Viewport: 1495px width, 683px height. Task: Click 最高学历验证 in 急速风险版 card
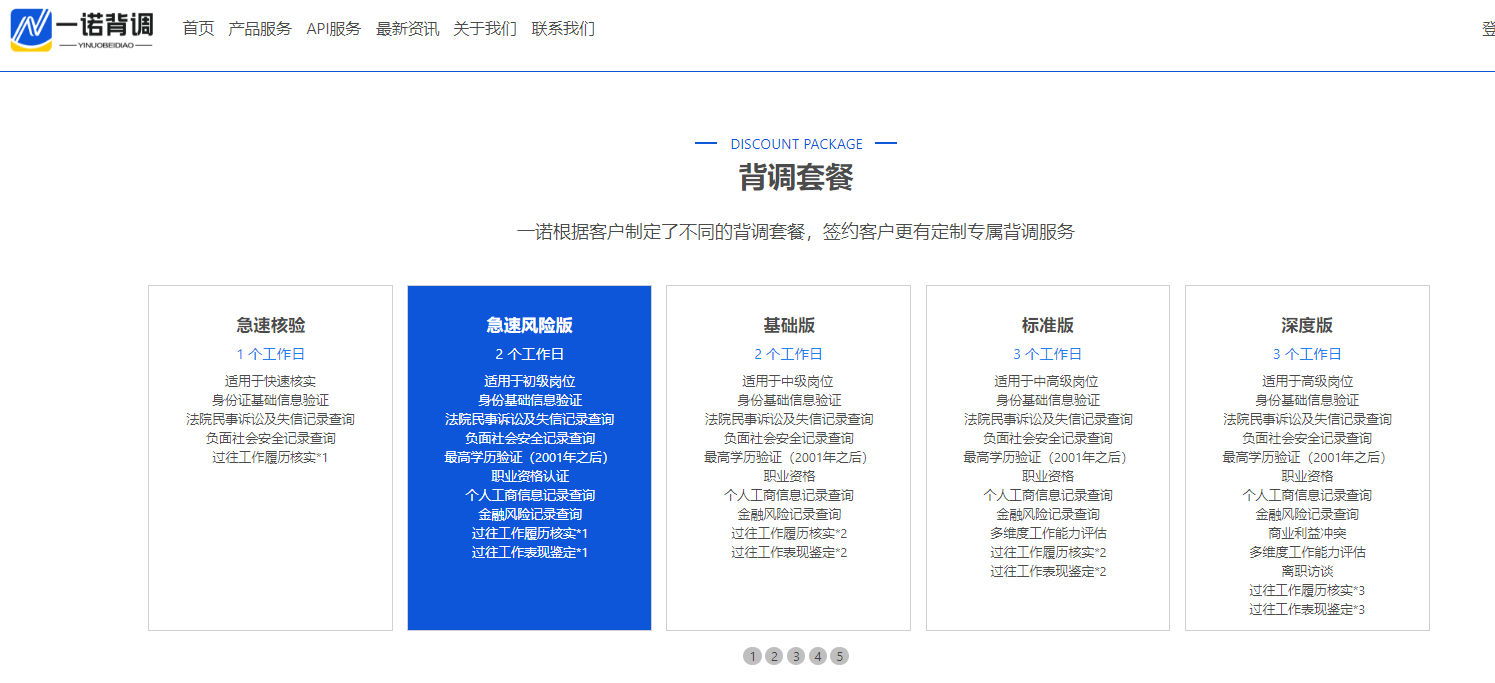click(x=526, y=457)
